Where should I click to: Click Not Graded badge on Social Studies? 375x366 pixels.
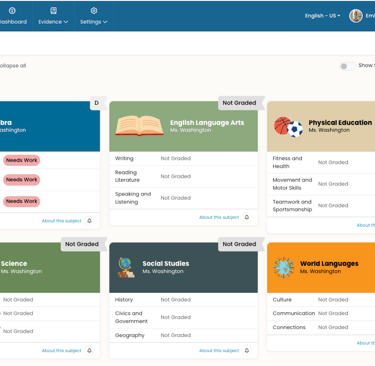[239, 244]
